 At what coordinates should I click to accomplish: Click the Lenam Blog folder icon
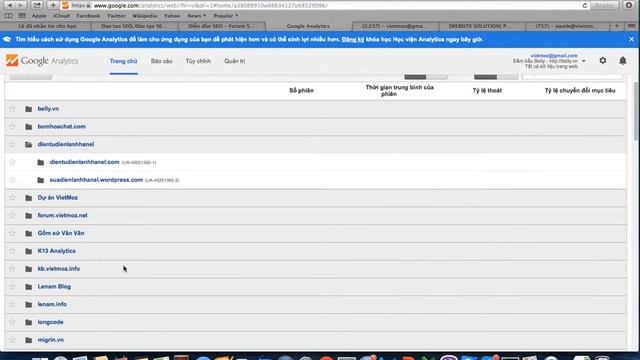(29, 287)
